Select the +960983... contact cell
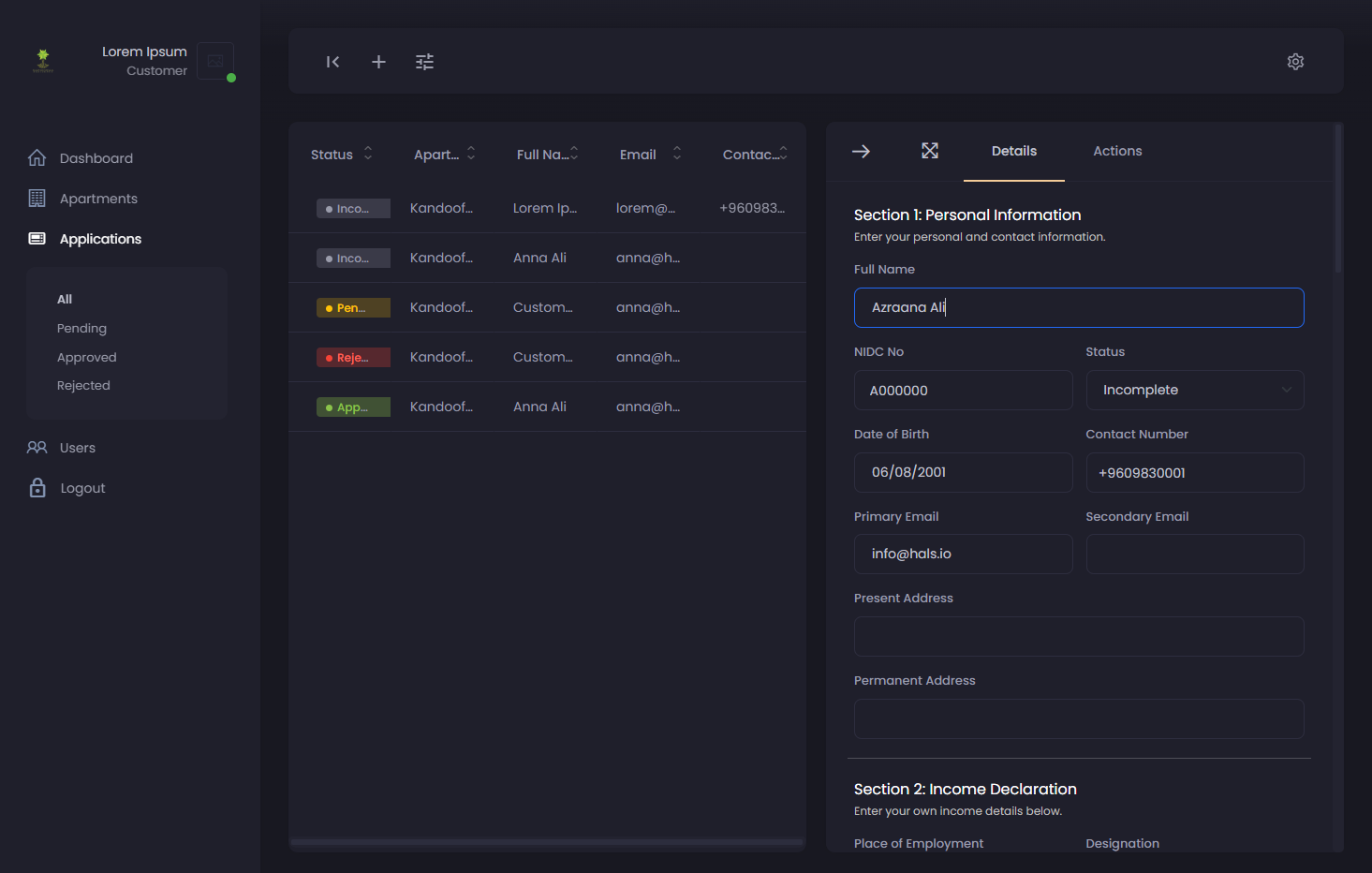The height and width of the screenshot is (873, 1372). click(752, 208)
